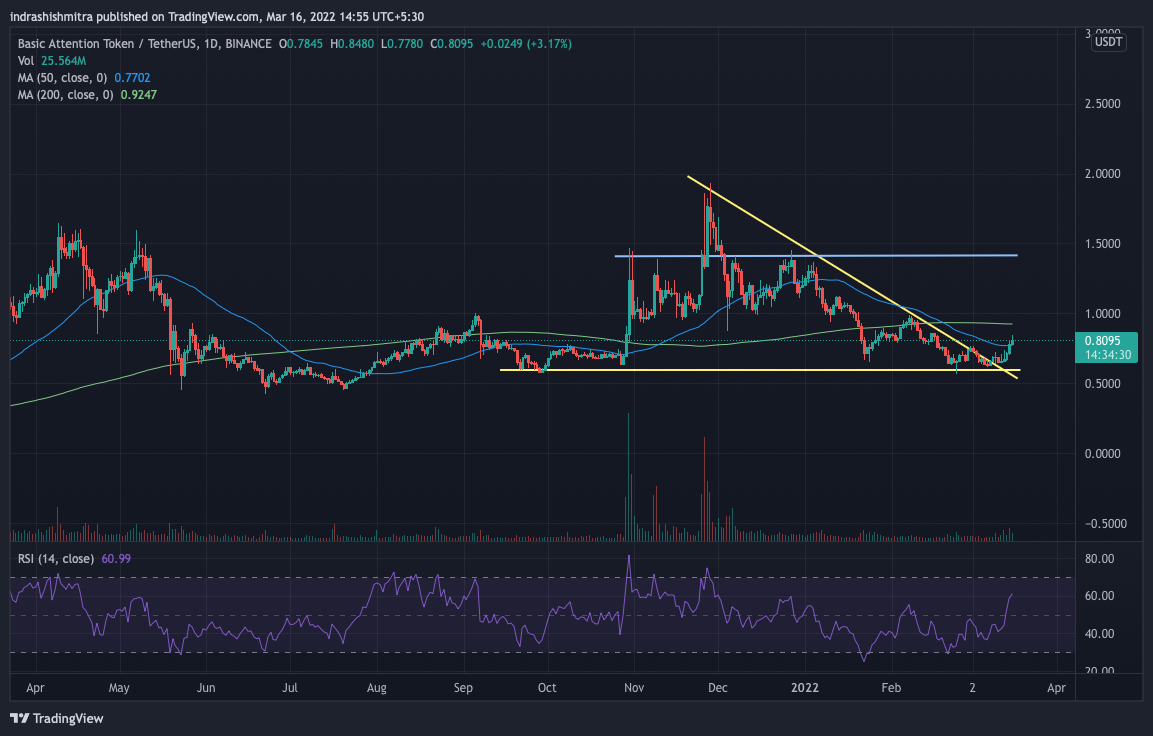Click the 2.5000 price axis label
This screenshot has height=736, width=1153.
[1107, 104]
